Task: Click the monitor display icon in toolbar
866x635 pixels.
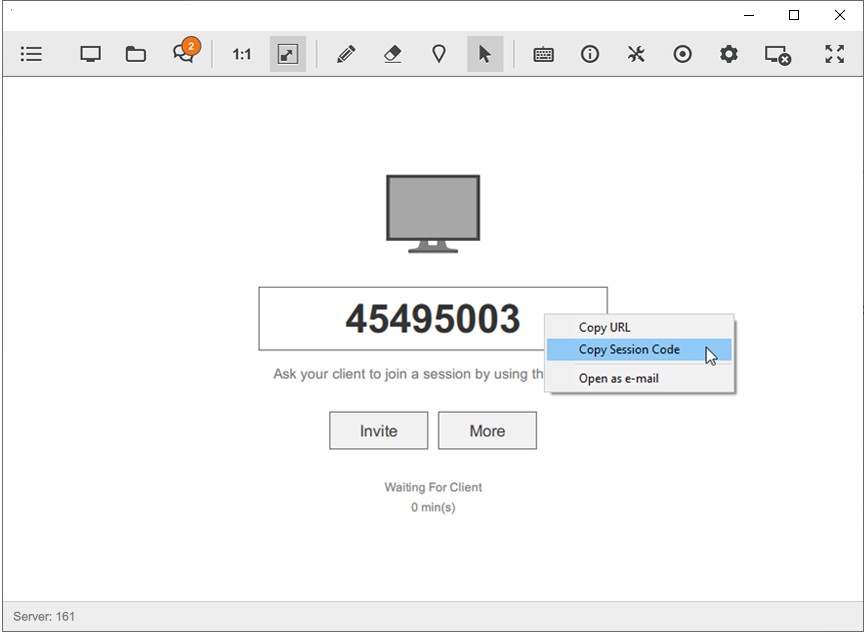Action: tap(90, 54)
